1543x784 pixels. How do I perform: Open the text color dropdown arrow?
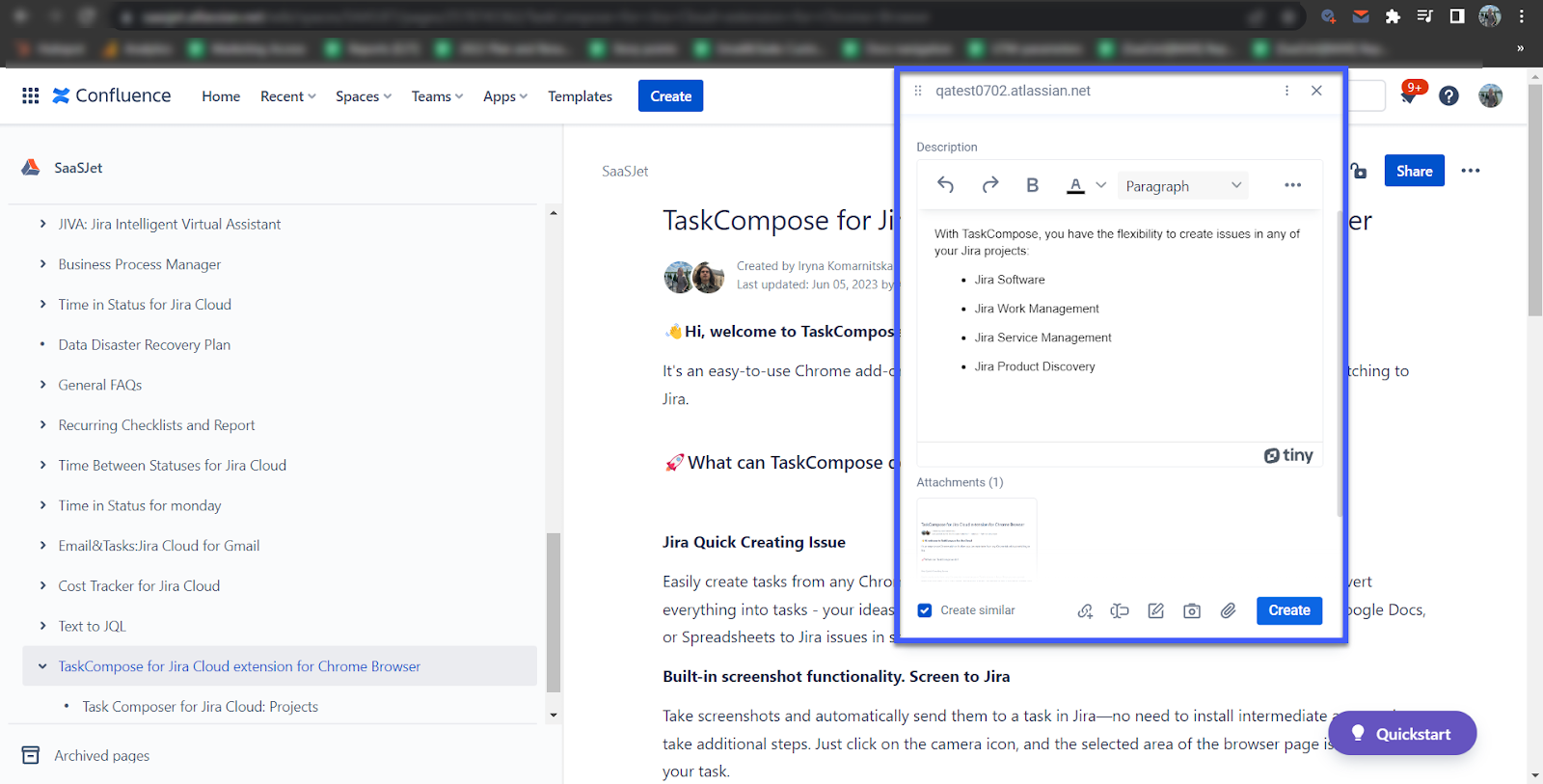point(1101,185)
